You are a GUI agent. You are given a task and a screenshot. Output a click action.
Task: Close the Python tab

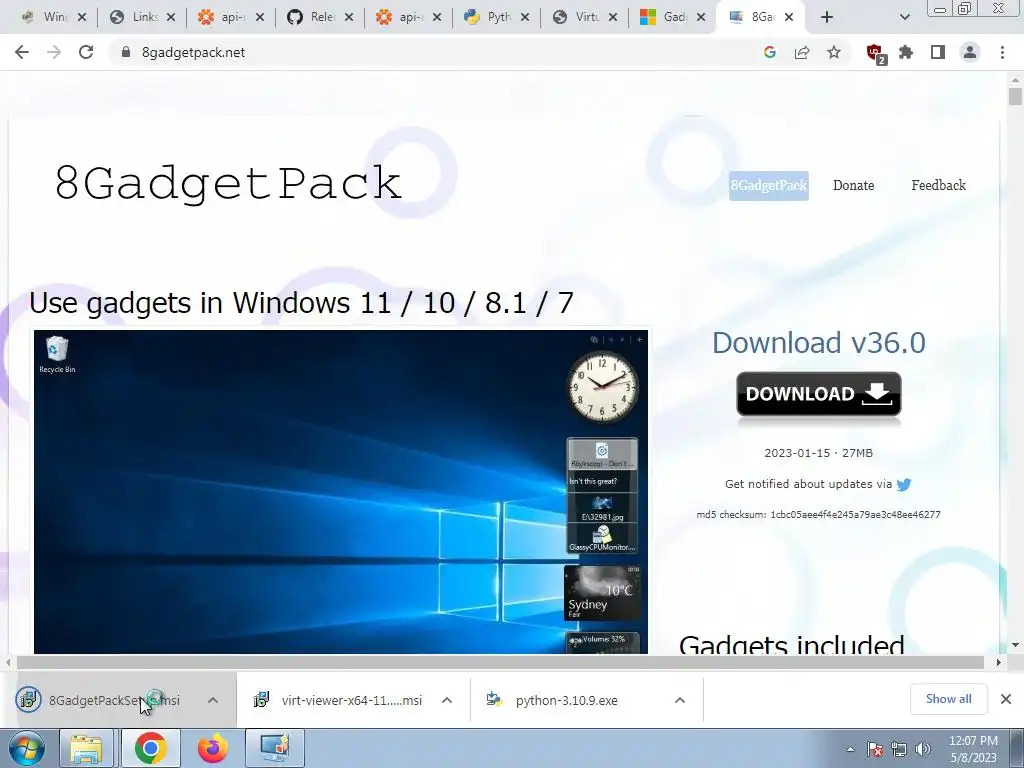tap(525, 17)
